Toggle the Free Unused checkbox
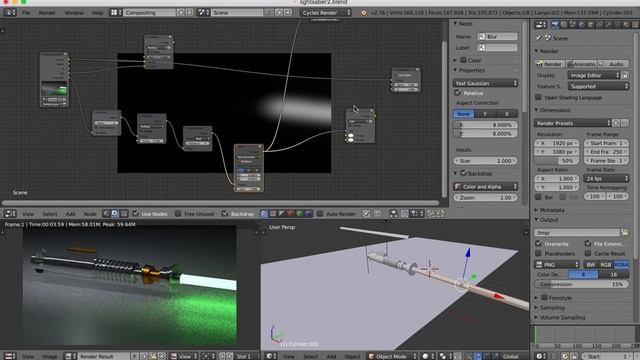Screen dimensions: 640x360 point(178,213)
